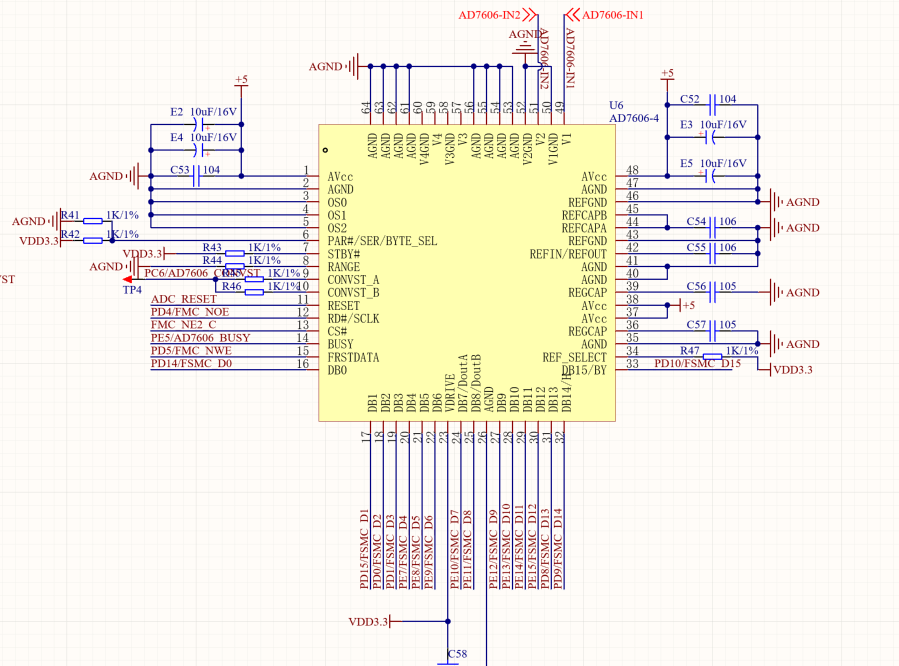The width and height of the screenshot is (899, 666).
Task: Click the DB7/DoutA pin name
Action: [x=463, y=383]
